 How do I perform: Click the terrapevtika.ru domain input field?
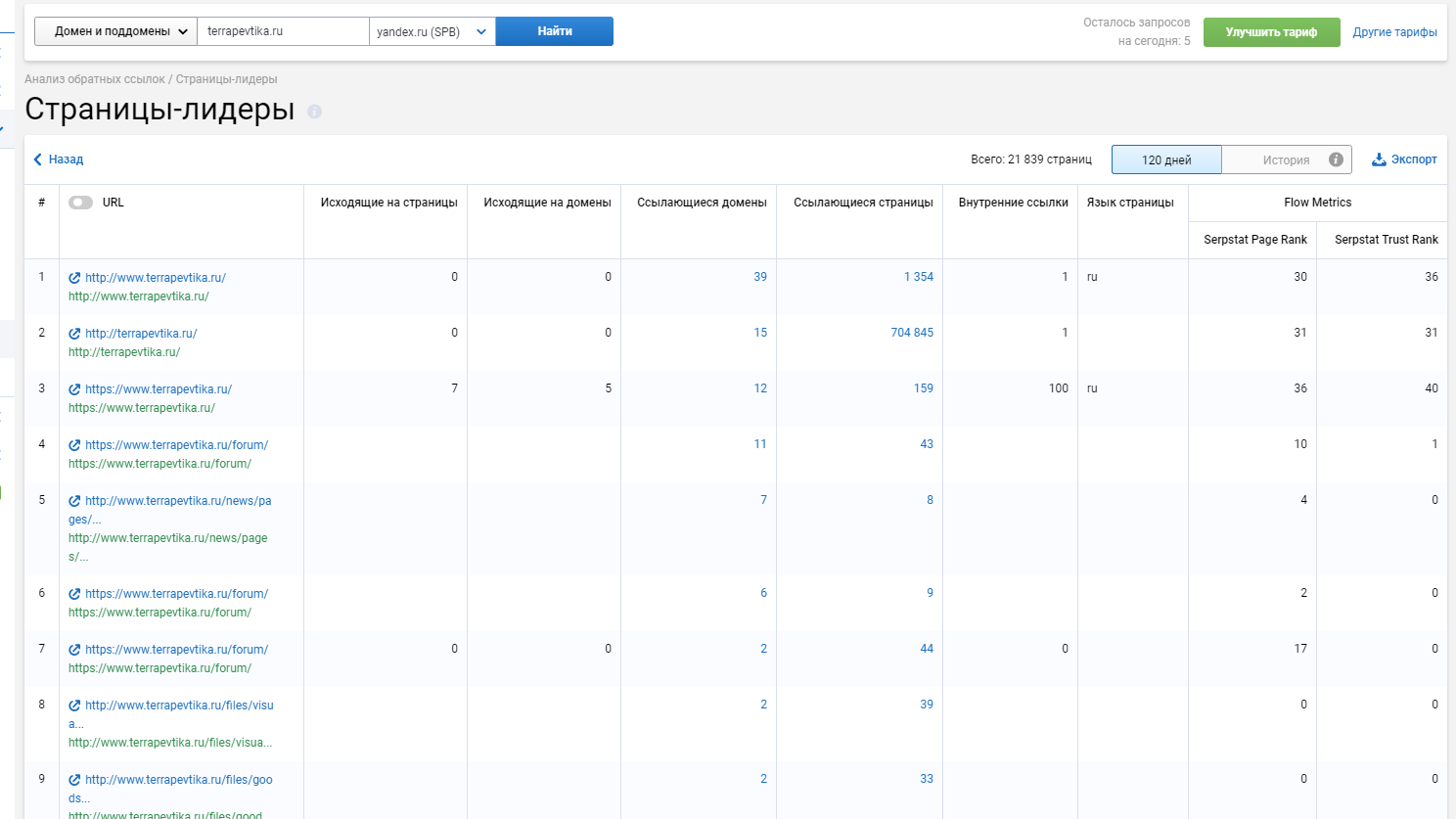tap(283, 31)
